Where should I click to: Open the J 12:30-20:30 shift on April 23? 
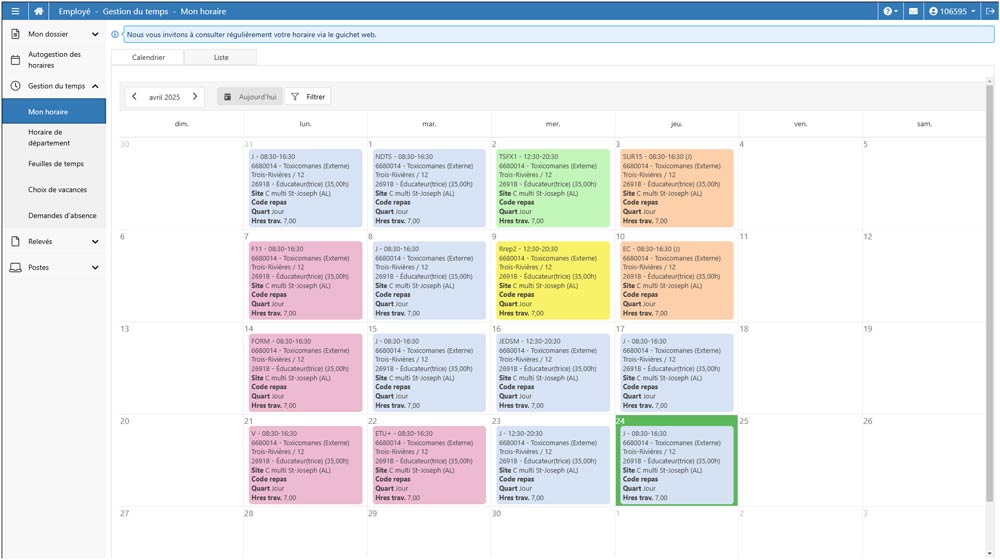tap(552, 465)
